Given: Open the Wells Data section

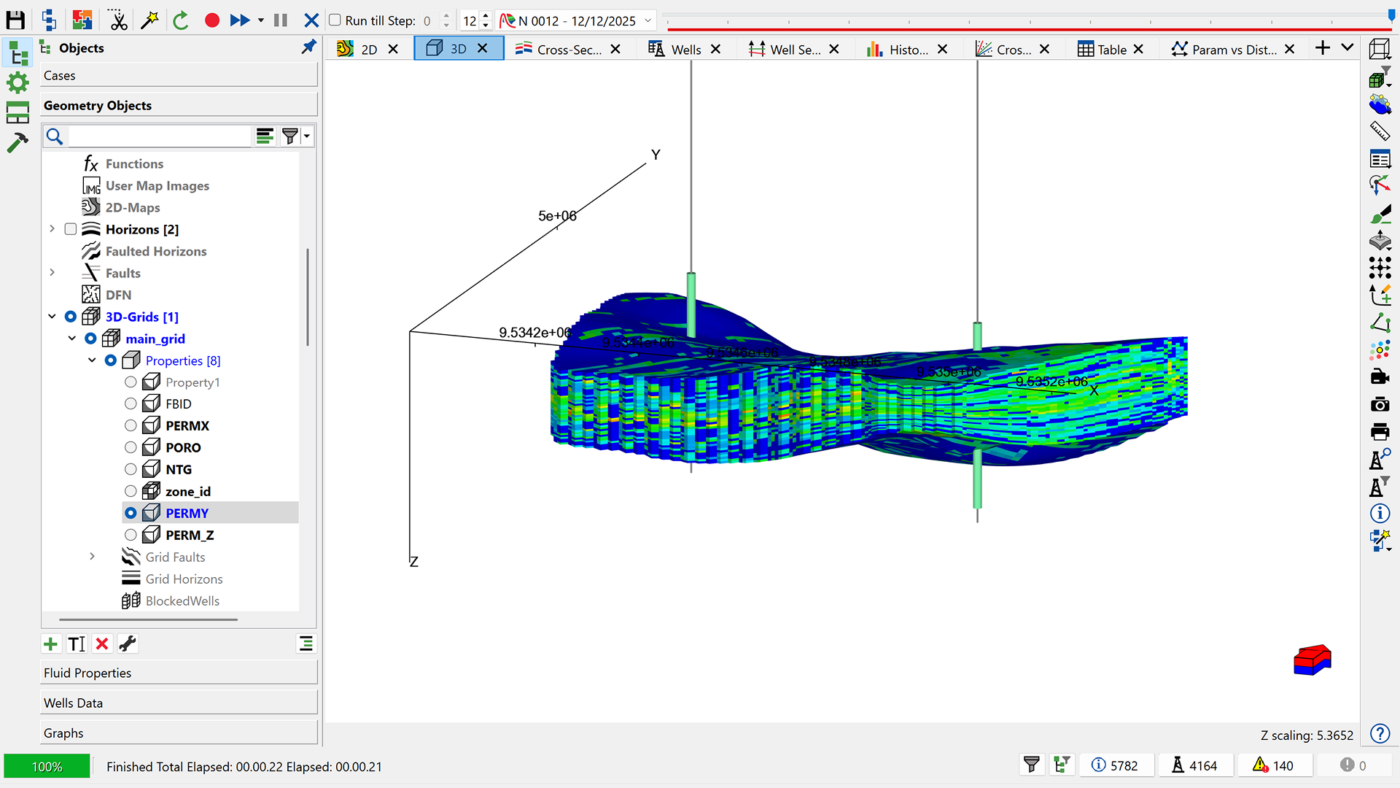Looking at the screenshot, I should point(179,703).
